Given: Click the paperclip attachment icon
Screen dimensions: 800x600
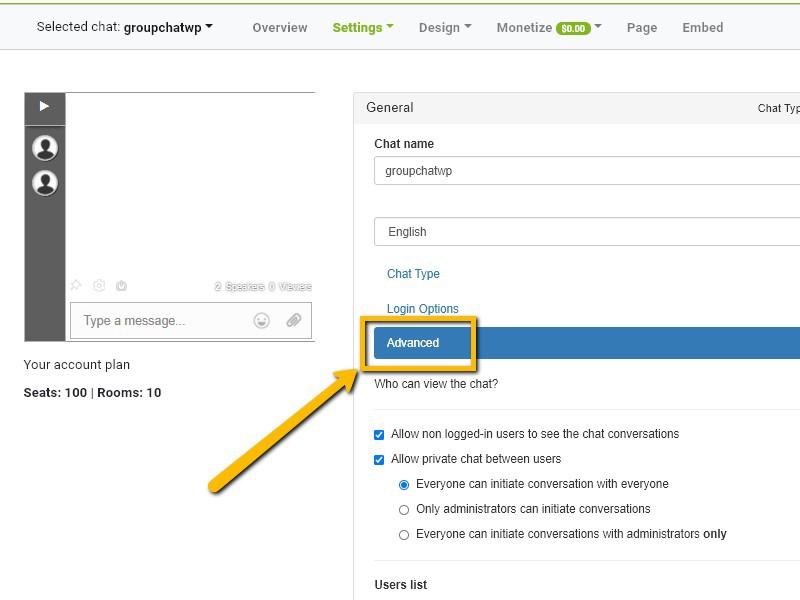Looking at the screenshot, I should (294, 321).
